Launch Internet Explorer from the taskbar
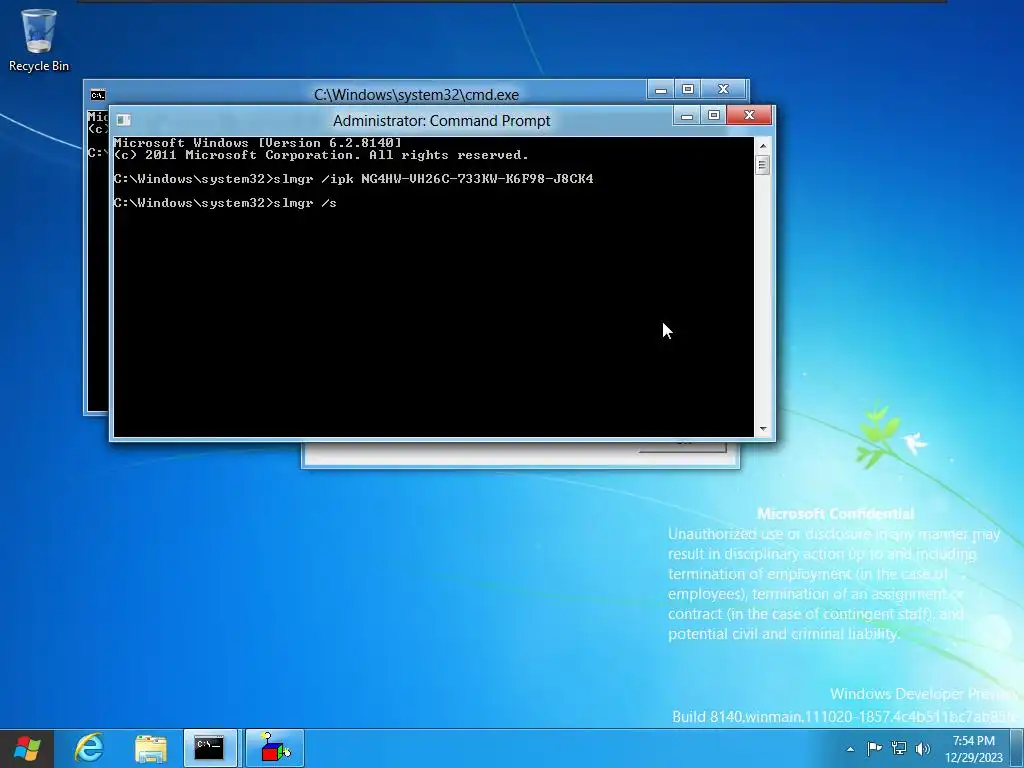1024x768 pixels. pos(89,748)
